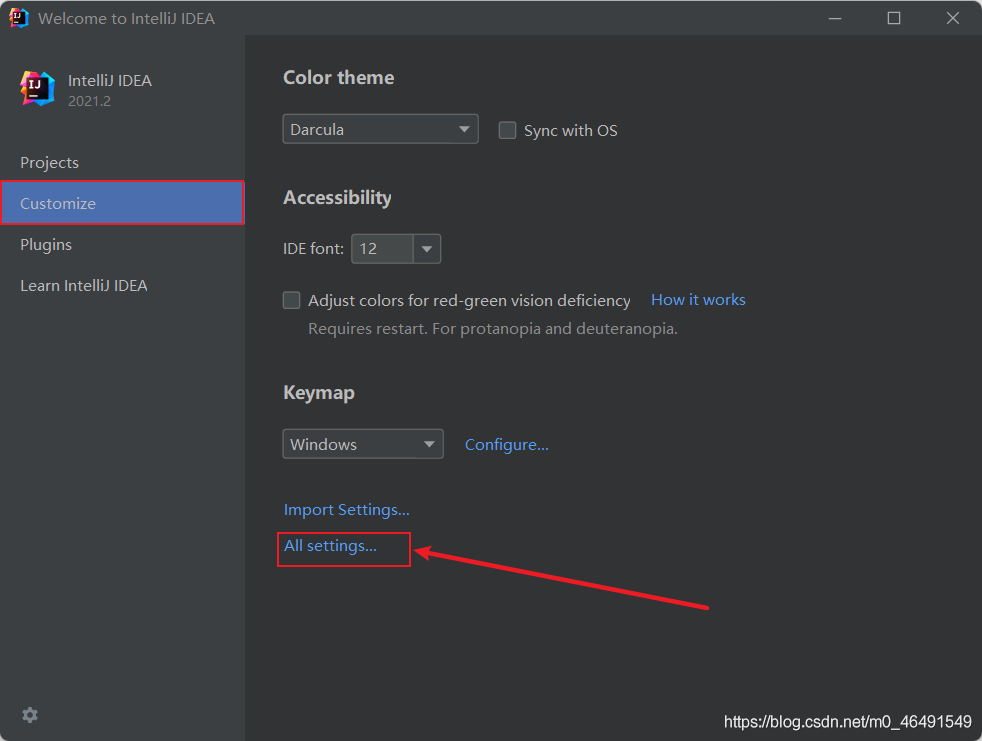Open the Darcula color theme dropdown

[x=380, y=129]
